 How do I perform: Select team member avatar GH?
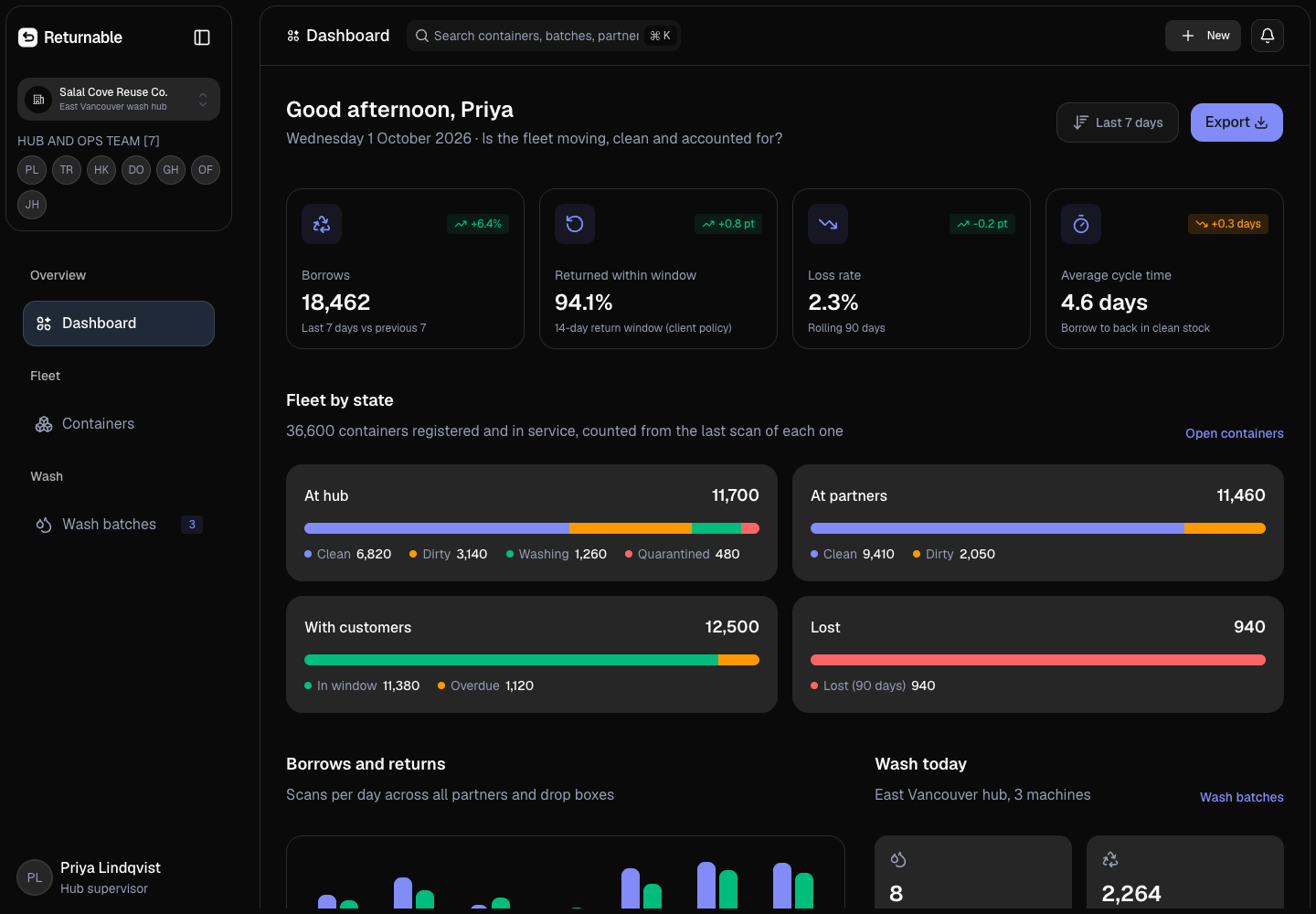click(x=171, y=170)
